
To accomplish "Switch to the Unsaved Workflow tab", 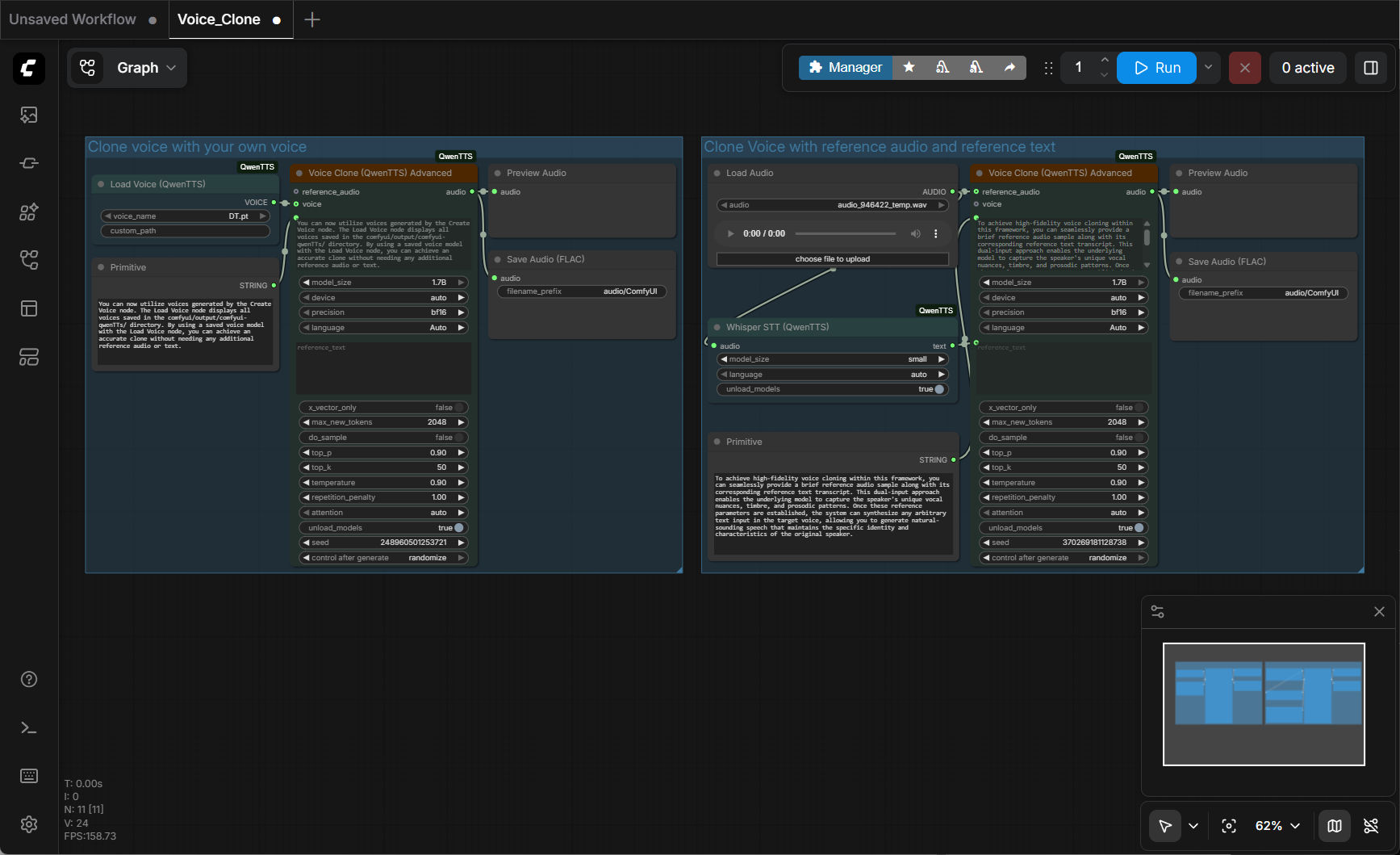I will tap(73, 19).
